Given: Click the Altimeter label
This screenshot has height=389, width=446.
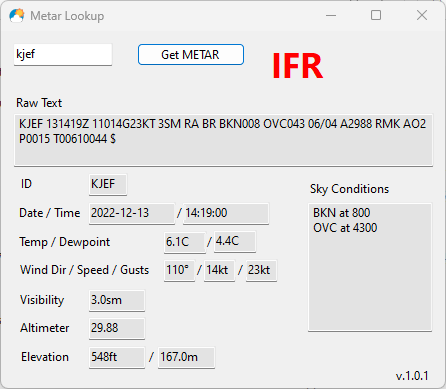Looking at the screenshot, I should [x=45, y=328].
